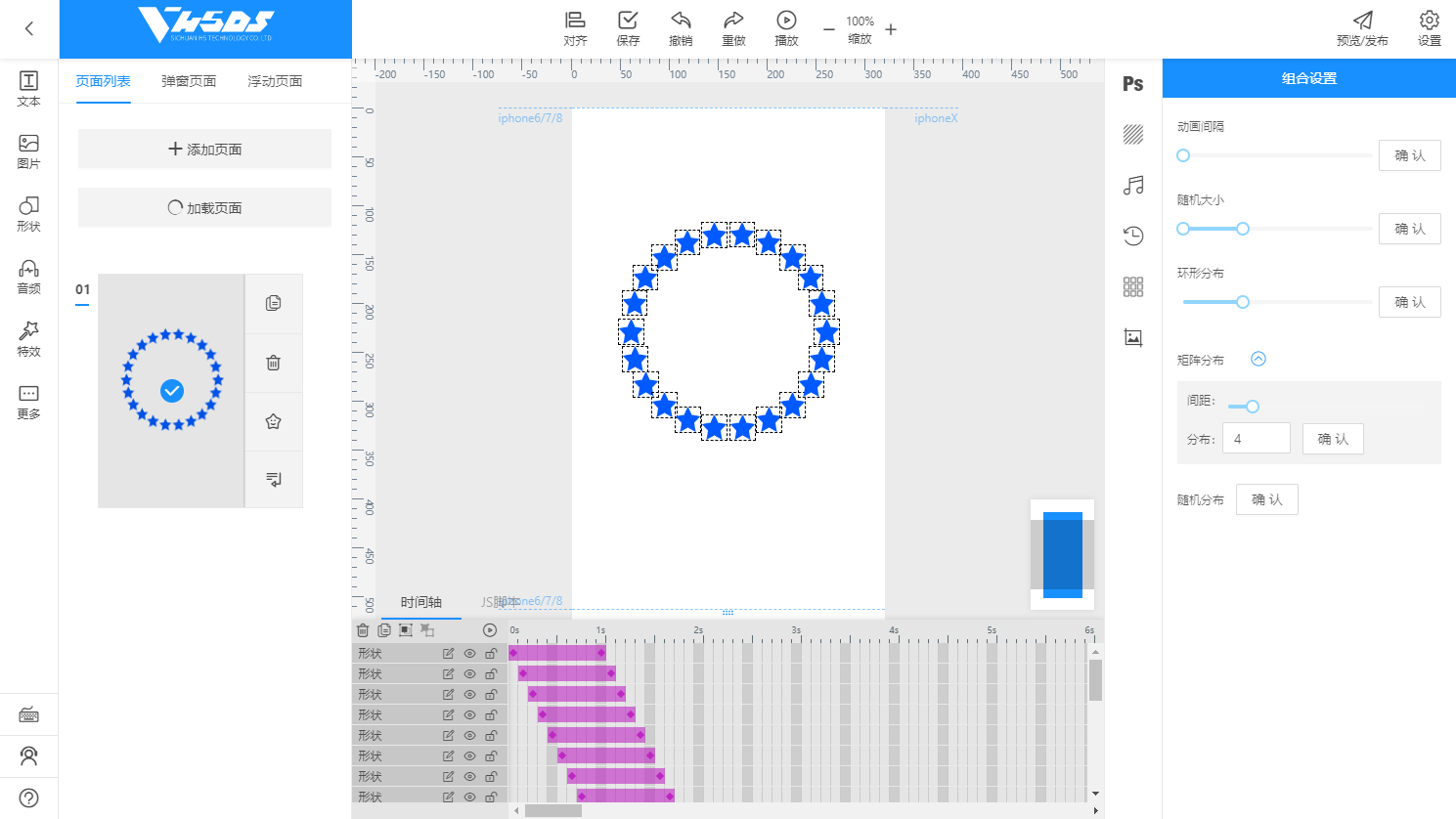Select the 时间轴 timeline tab

point(421,602)
